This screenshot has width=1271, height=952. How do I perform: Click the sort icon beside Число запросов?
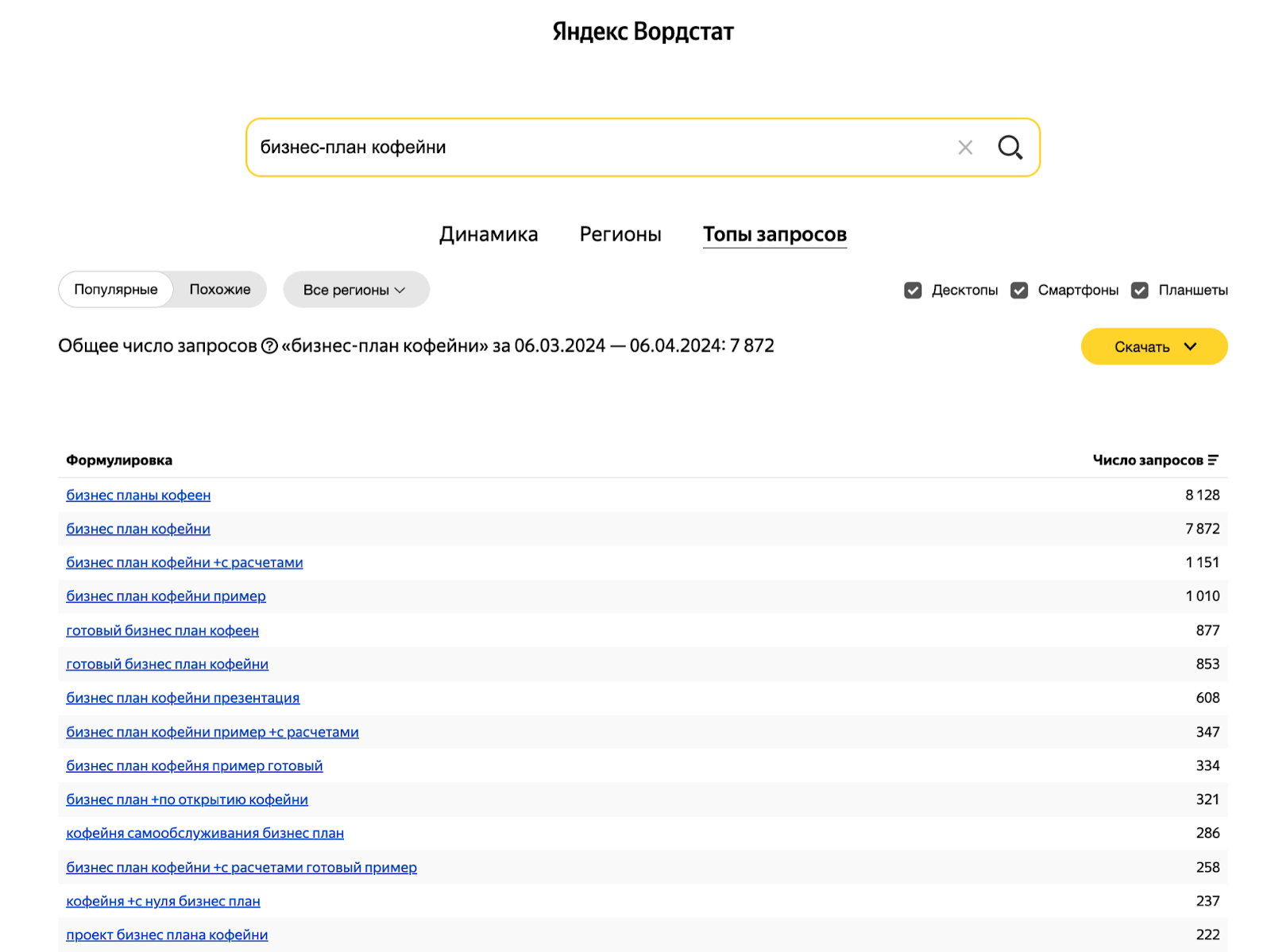click(1213, 461)
